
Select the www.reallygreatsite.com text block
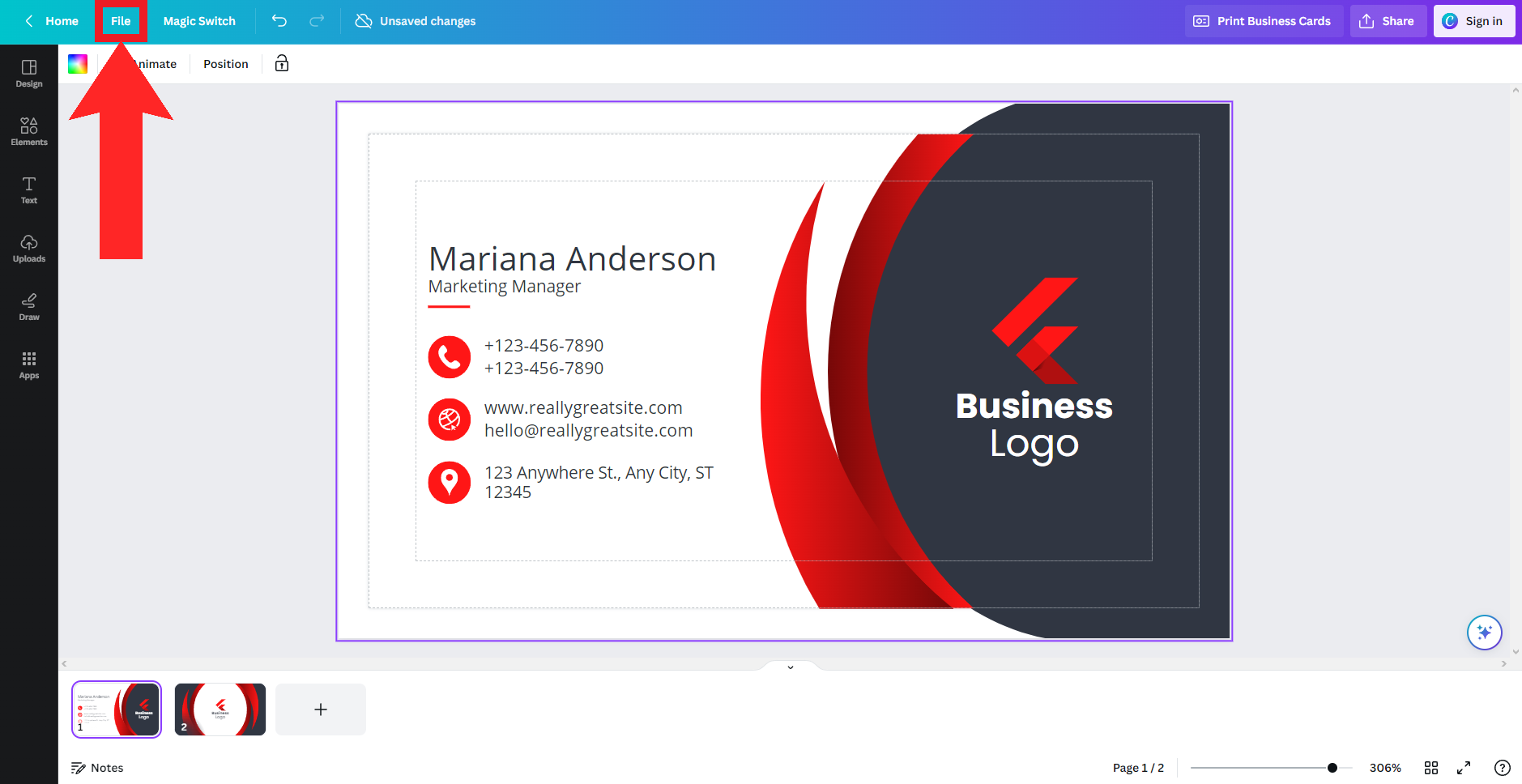589,420
